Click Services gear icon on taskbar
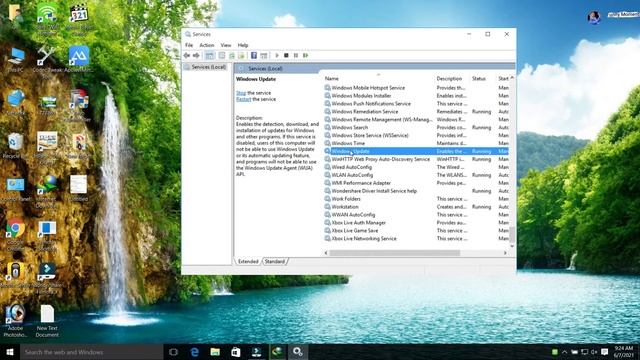This screenshot has height=360, width=640. [x=298, y=352]
